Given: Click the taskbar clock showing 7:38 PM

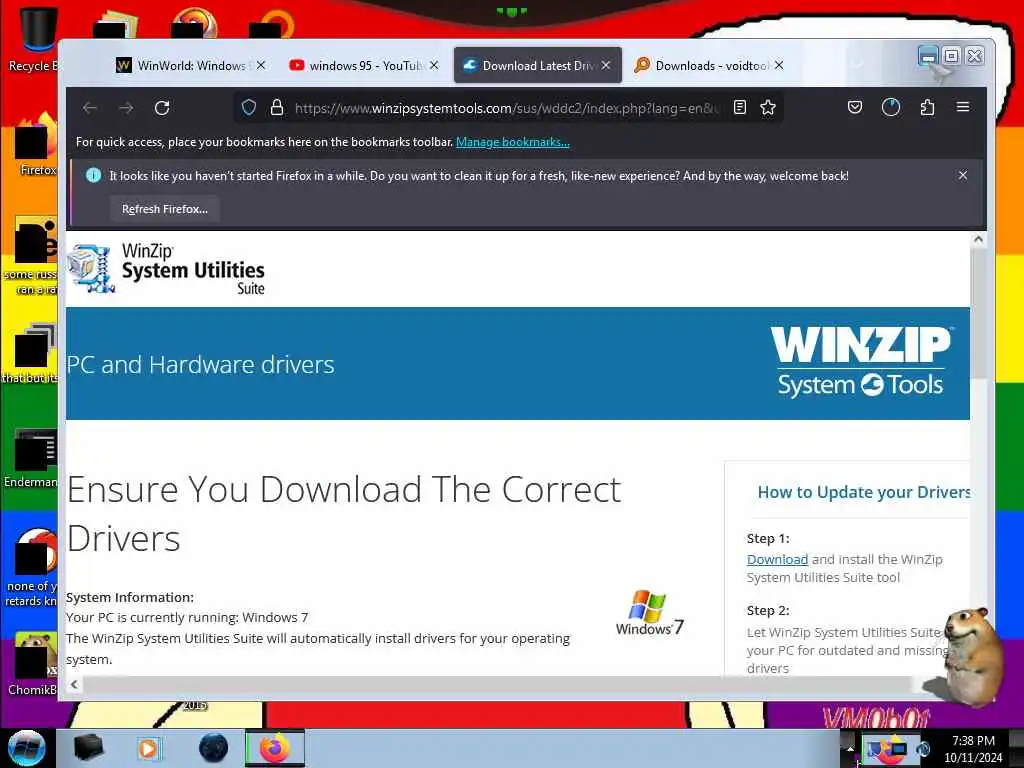Looking at the screenshot, I should (973, 748).
